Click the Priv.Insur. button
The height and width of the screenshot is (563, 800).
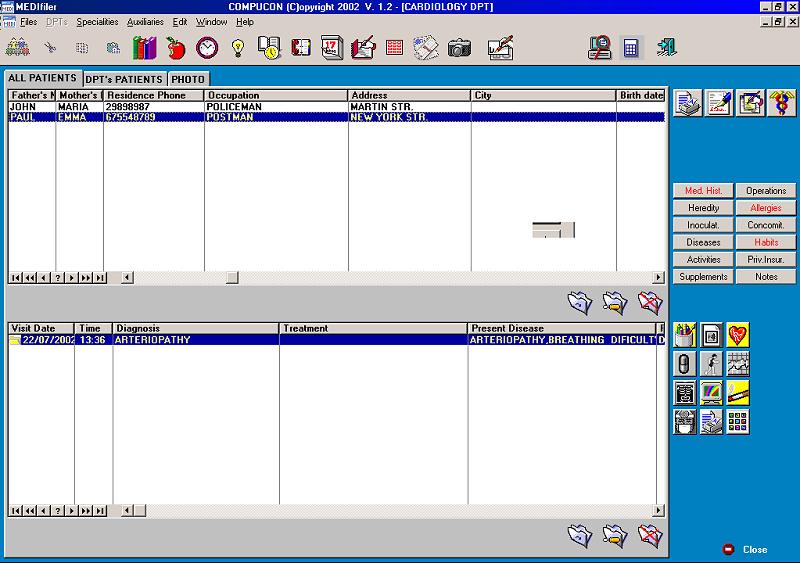pyautogui.click(x=766, y=259)
